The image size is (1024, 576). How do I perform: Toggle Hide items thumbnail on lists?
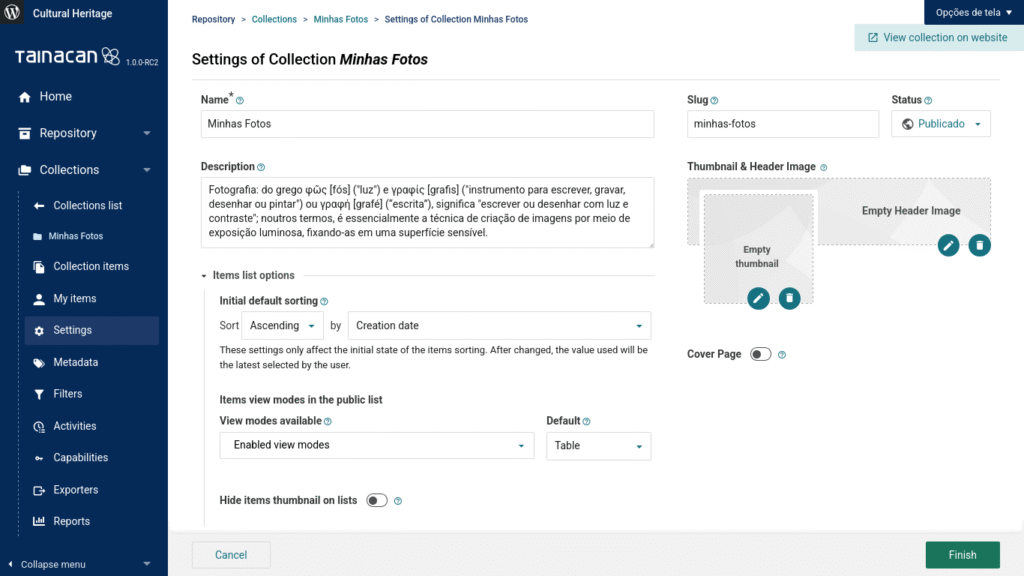point(377,500)
